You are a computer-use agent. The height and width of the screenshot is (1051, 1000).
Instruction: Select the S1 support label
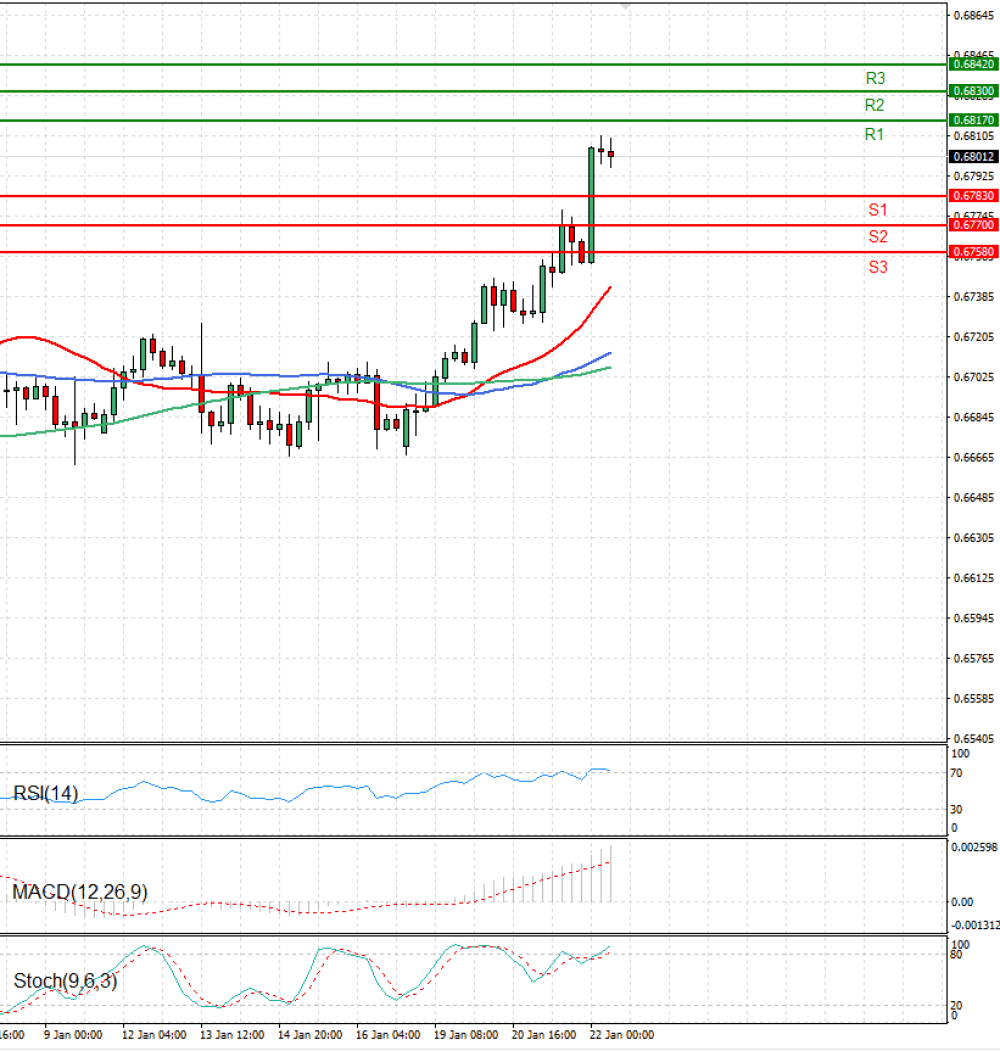[878, 210]
